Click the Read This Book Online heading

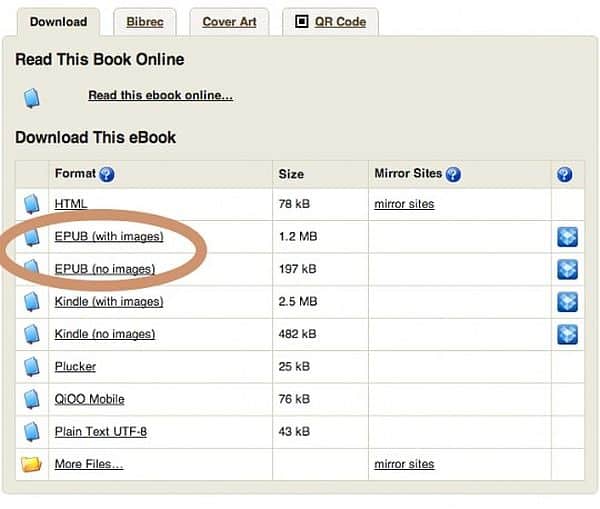pos(100,59)
